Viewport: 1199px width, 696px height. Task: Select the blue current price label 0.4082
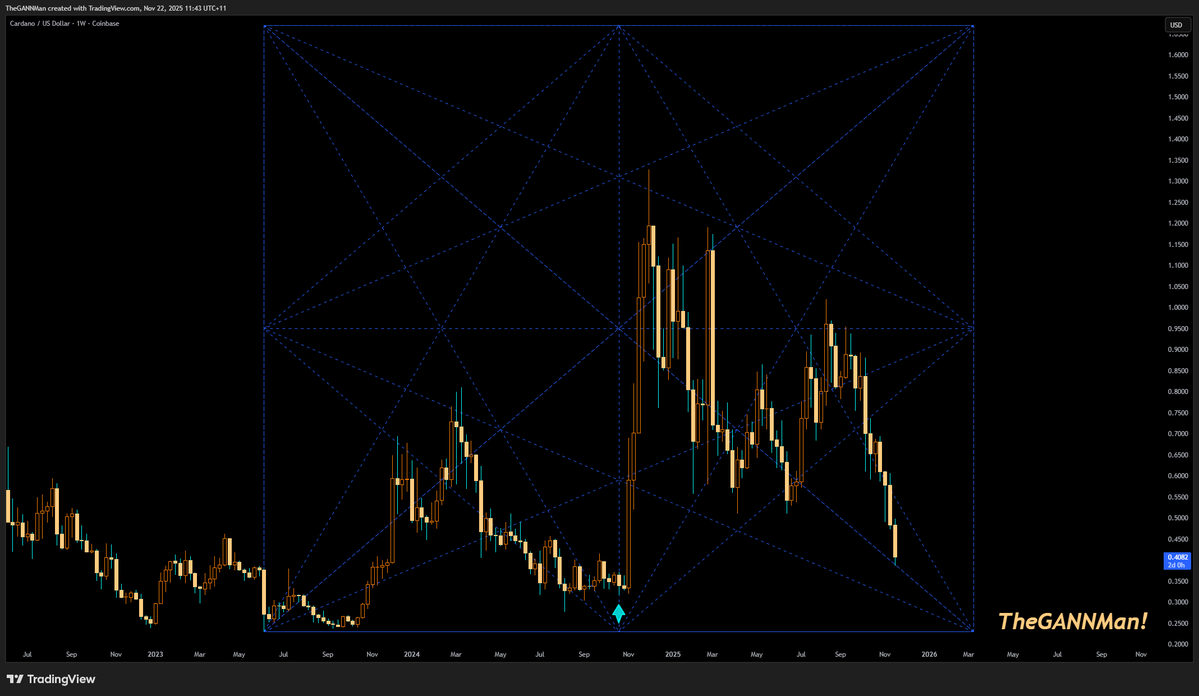1176,555
